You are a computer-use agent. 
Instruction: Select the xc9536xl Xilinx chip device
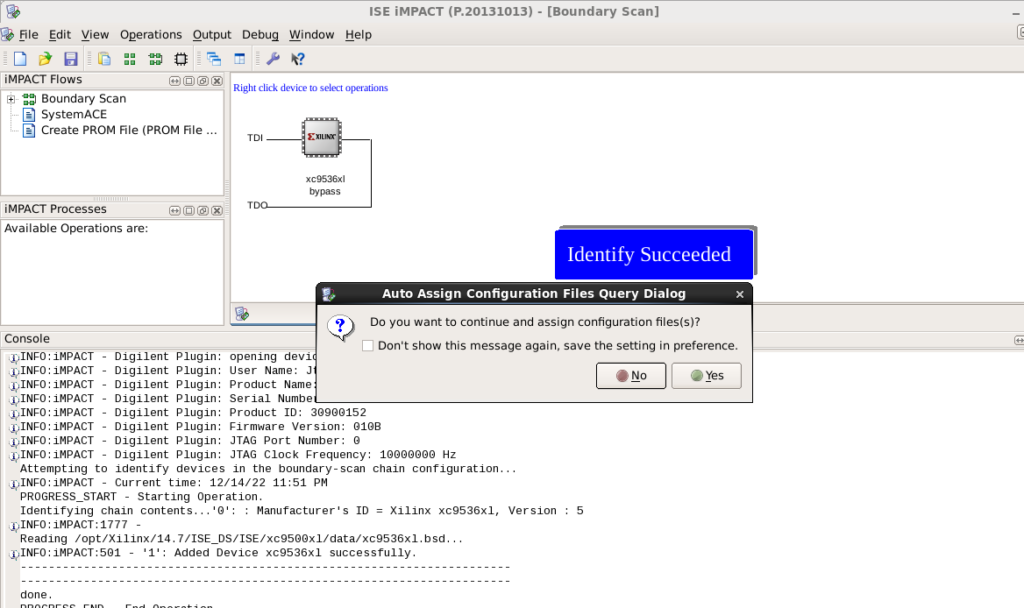322,138
